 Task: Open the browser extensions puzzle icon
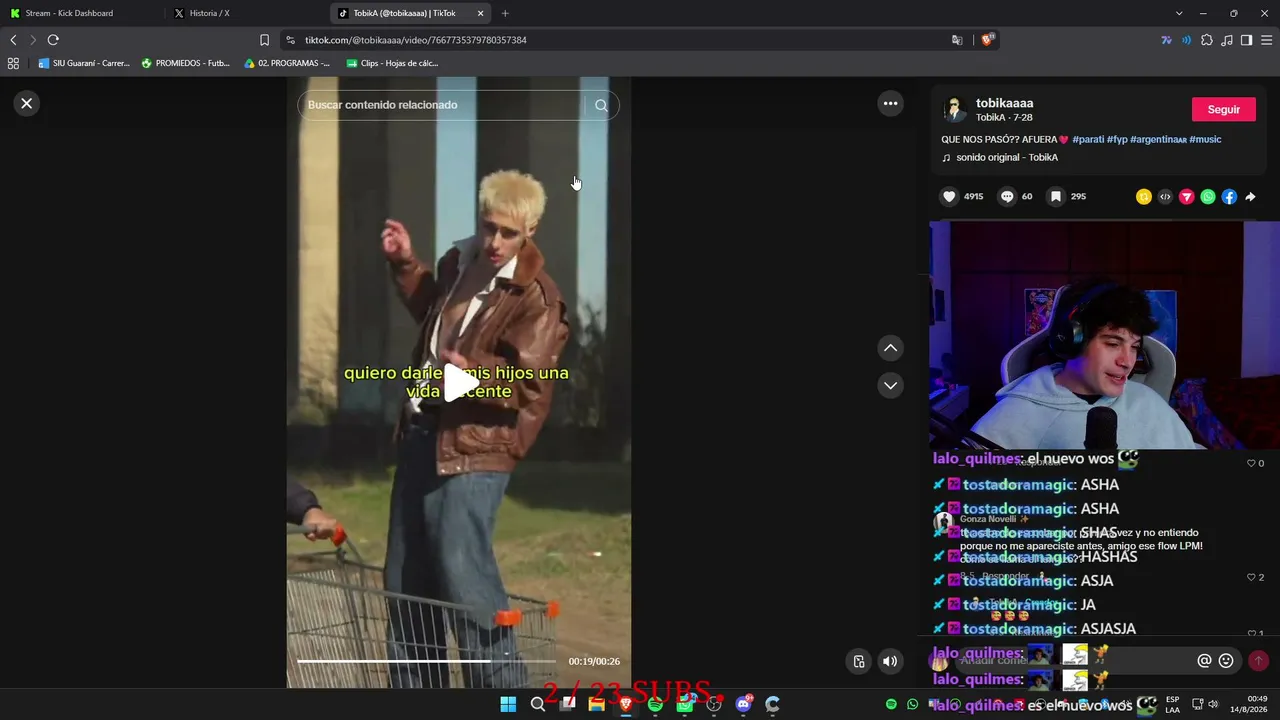click(1207, 40)
